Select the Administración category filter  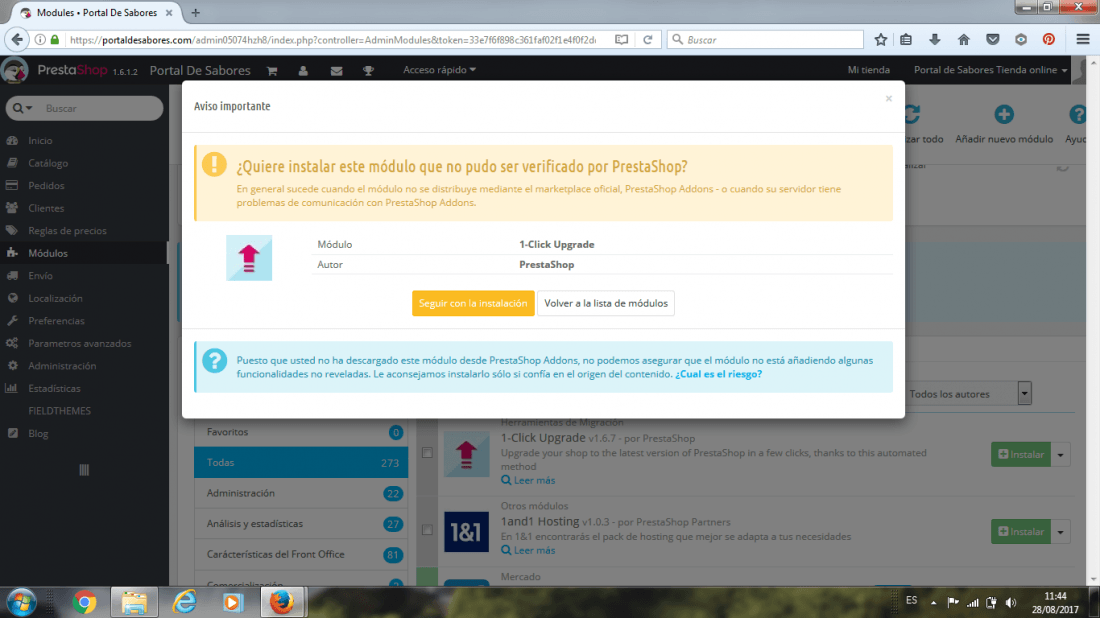(301, 493)
